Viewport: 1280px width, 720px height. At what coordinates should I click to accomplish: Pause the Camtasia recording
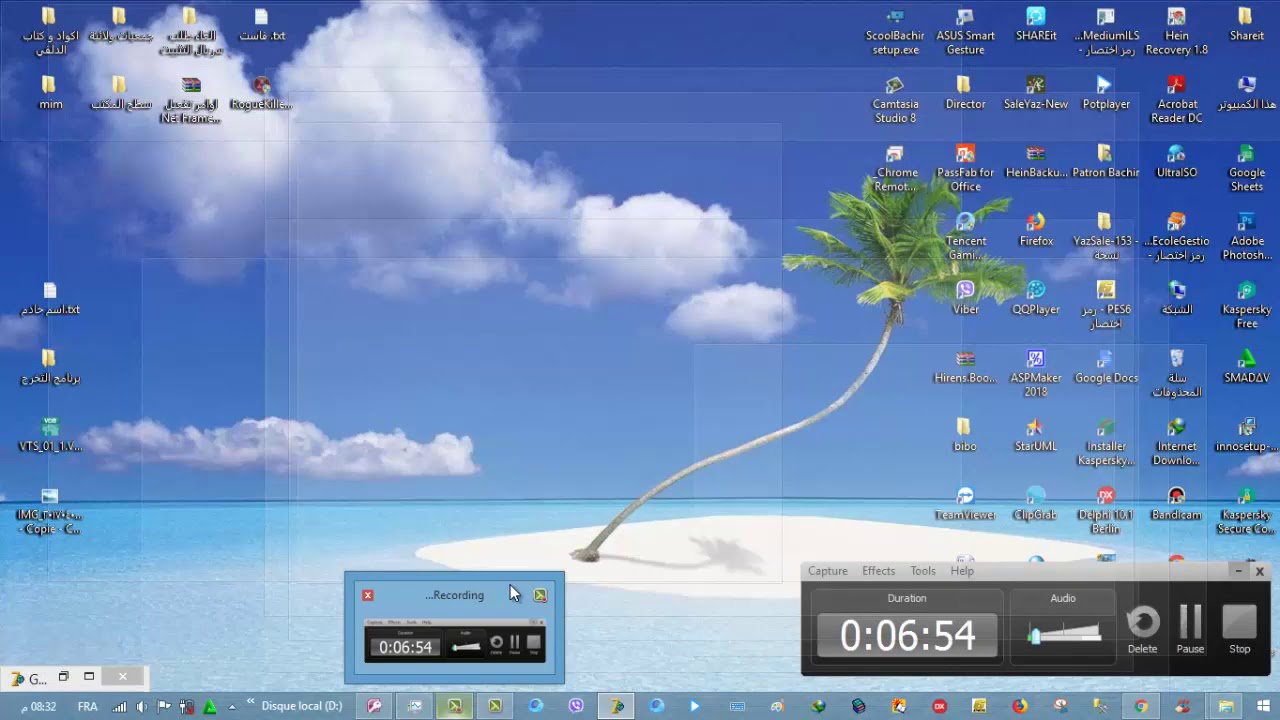click(1190, 630)
